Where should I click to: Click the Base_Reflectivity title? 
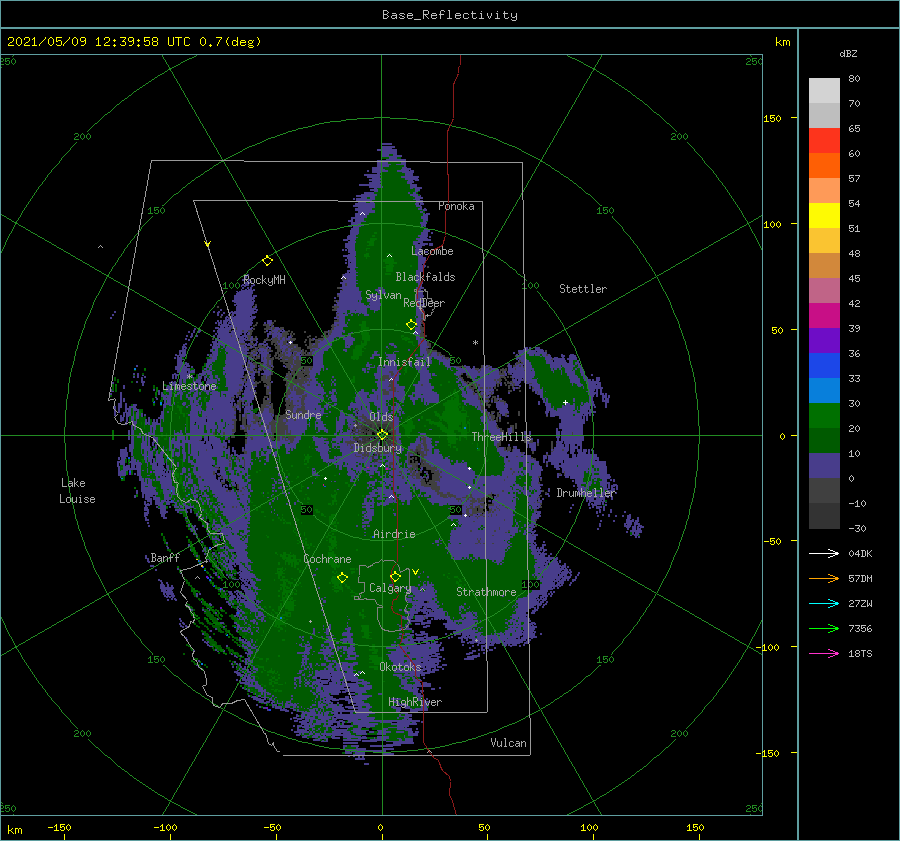[x=450, y=15]
